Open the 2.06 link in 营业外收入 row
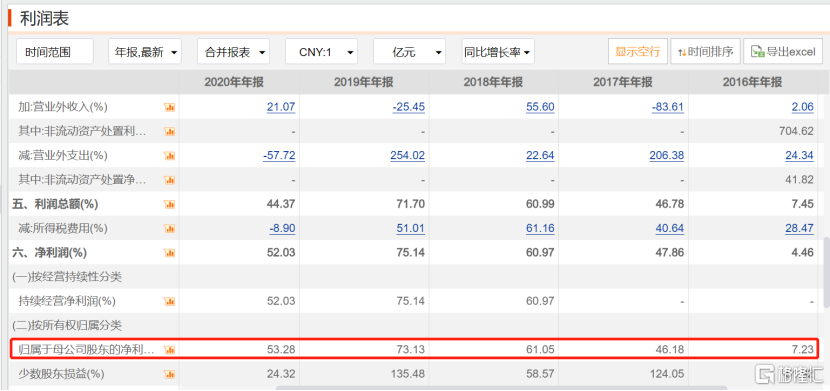Screen dimensions: 830x391 (802, 107)
